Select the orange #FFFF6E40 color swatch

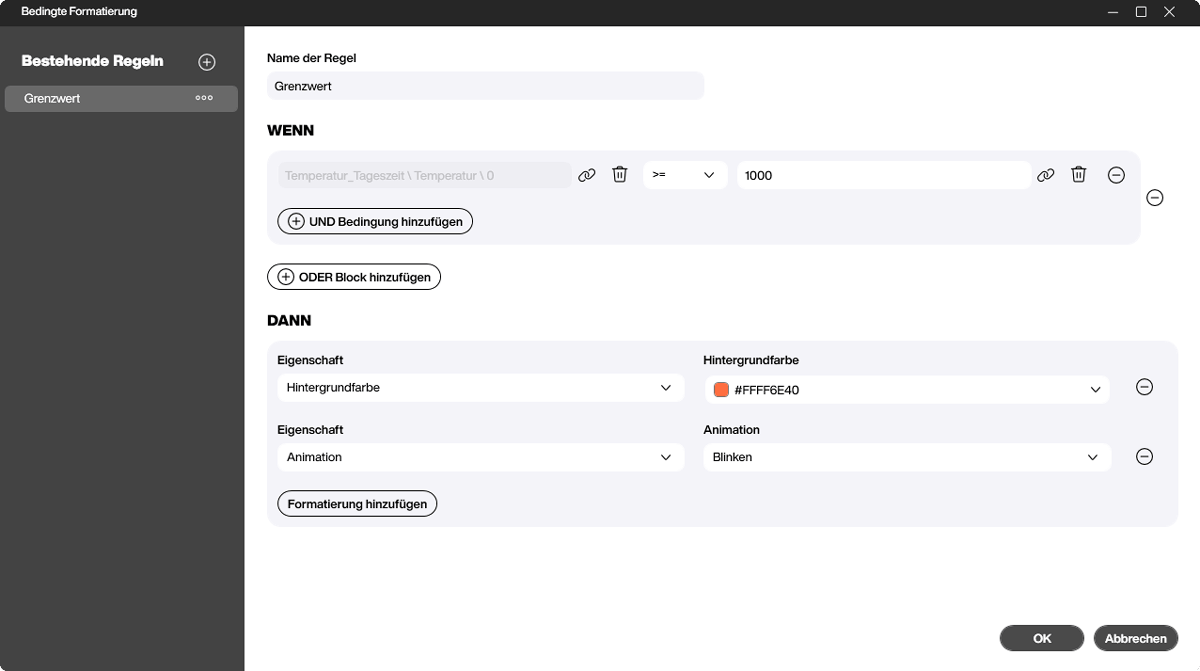tap(721, 389)
